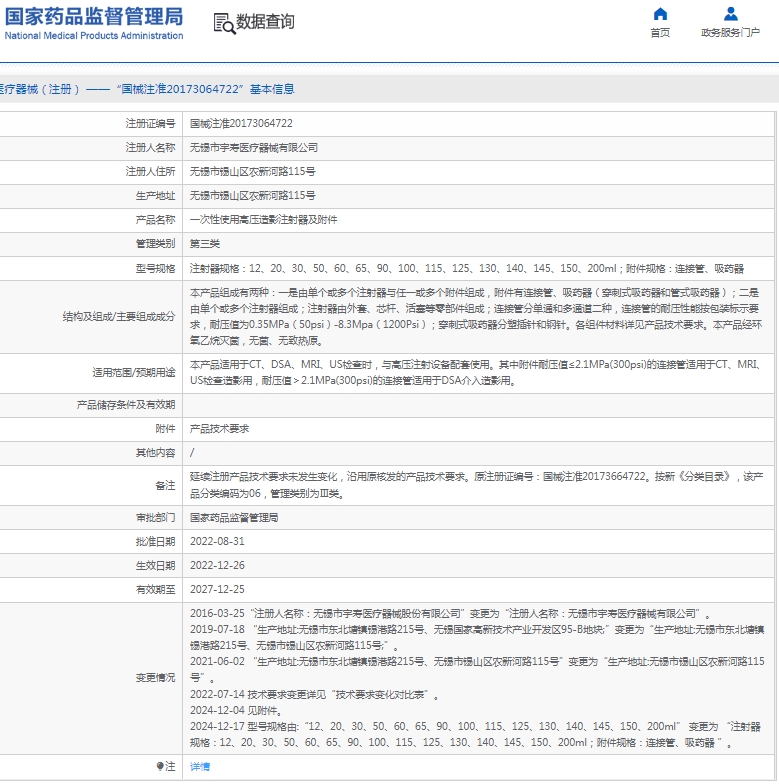Screen dimensions: 779x784
Task: Click product name 一次性使用高压造影注射器及附件
Action: (x=264, y=220)
